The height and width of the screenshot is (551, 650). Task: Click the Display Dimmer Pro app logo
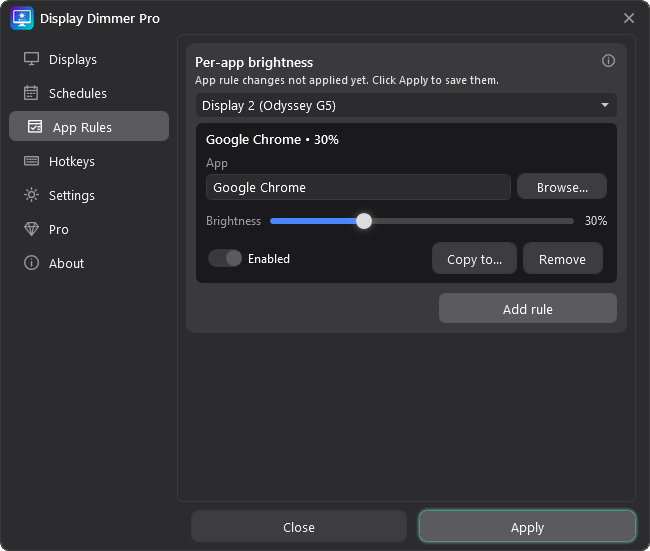click(22, 18)
